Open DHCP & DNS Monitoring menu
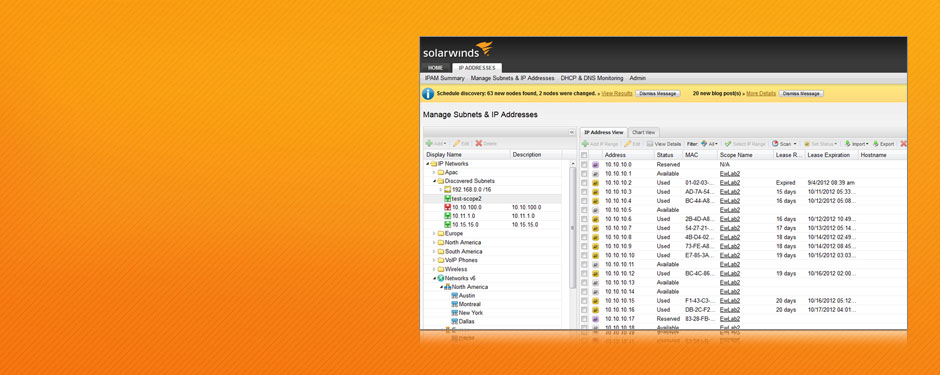The width and height of the screenshot is (940, 375). point(592,78)
